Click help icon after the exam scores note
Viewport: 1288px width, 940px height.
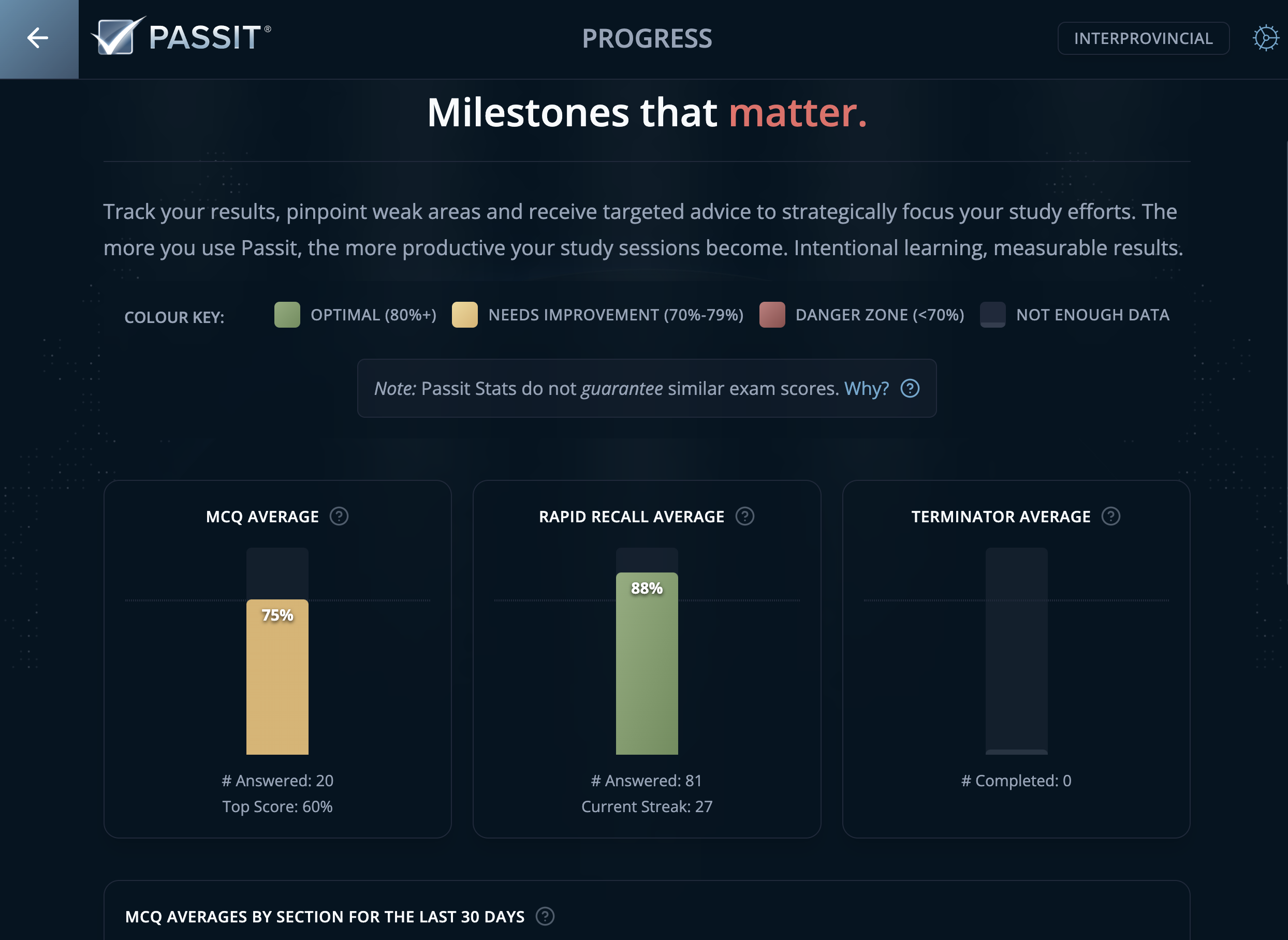(x=910, y=388)
